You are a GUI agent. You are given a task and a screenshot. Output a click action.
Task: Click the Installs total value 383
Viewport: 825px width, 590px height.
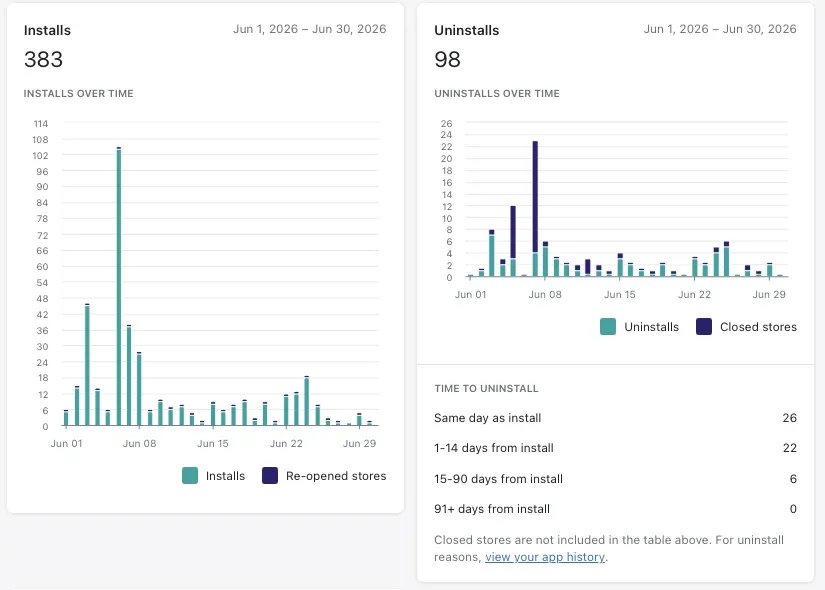[x=43, y=59]
